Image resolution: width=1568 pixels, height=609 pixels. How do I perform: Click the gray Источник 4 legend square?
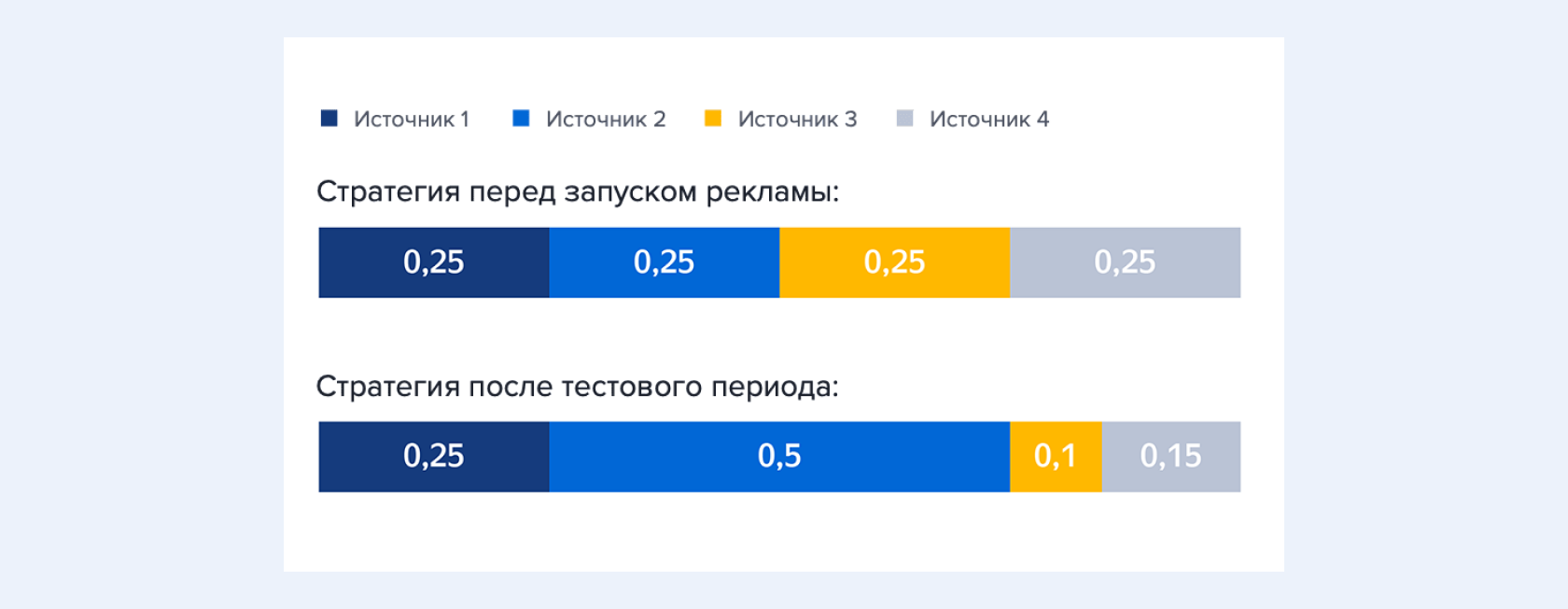pos(904,118)
